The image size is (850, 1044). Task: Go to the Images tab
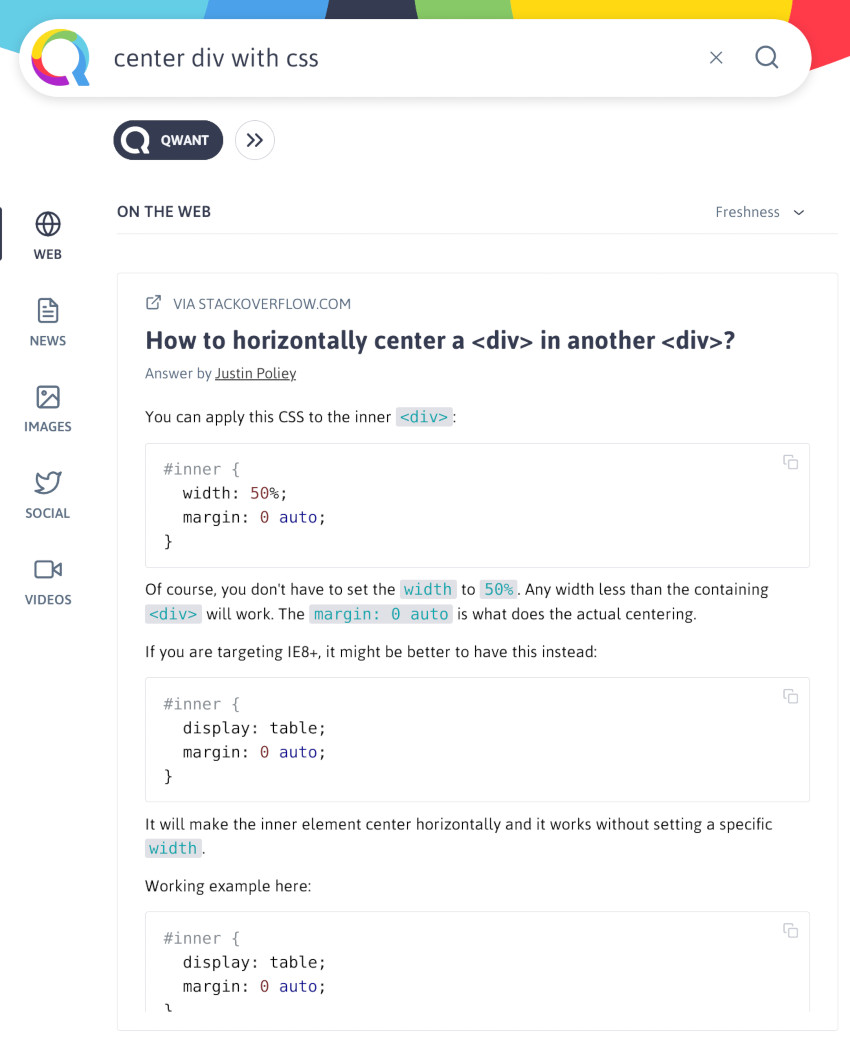click(48, 408)
